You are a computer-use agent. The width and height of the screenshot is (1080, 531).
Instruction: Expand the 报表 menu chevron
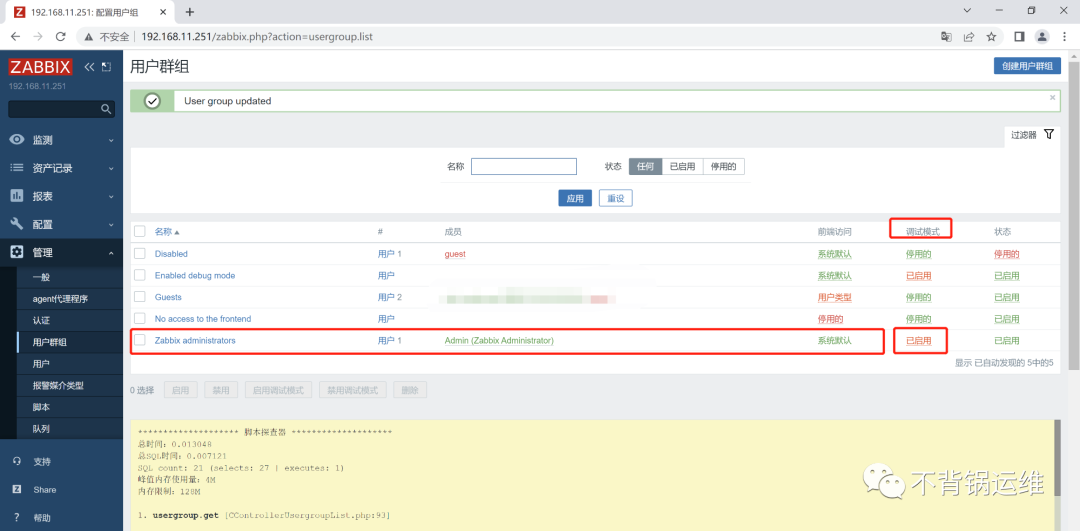(111, 196)
